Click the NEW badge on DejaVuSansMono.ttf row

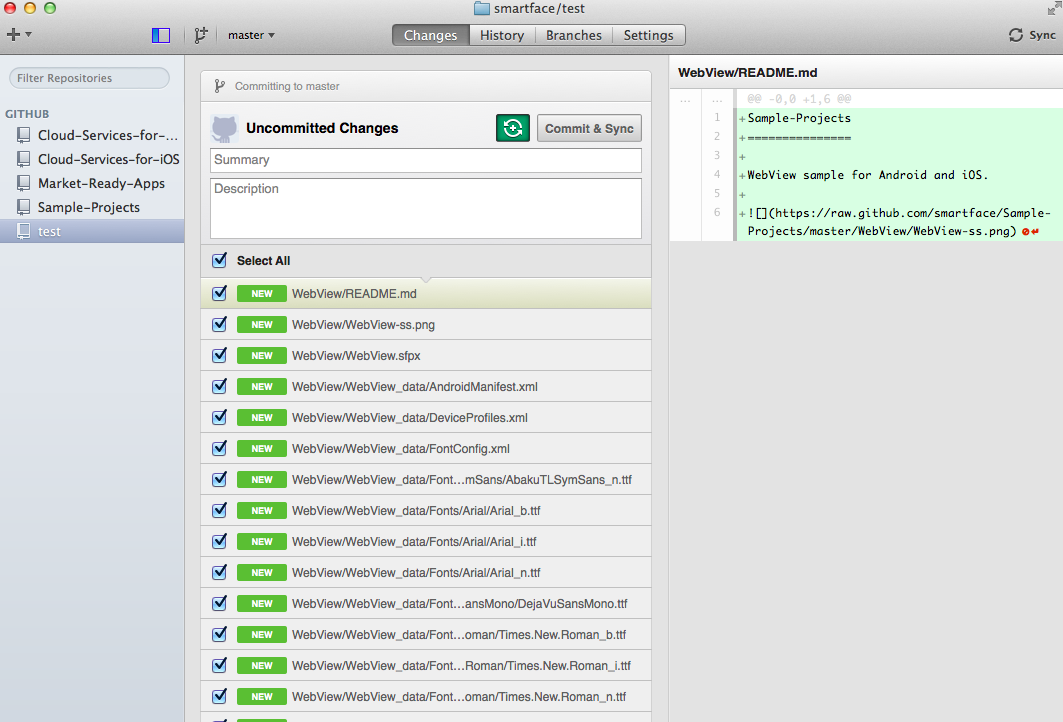point(262,603)
